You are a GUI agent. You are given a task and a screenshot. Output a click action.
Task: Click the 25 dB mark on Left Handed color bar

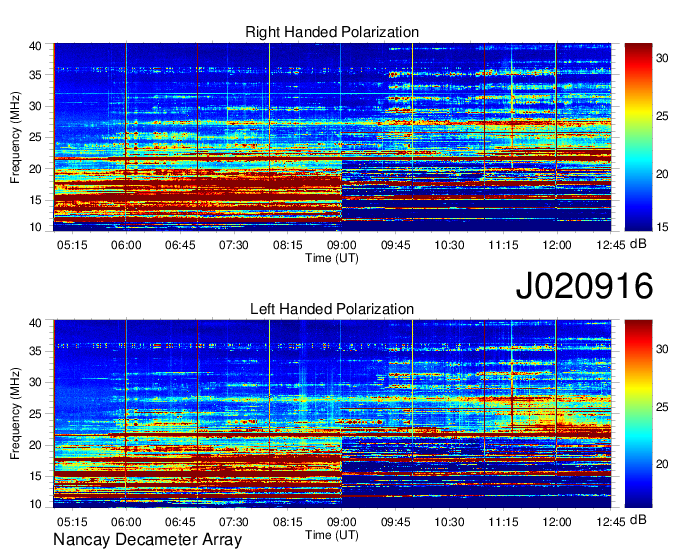[x=662, y=407]
